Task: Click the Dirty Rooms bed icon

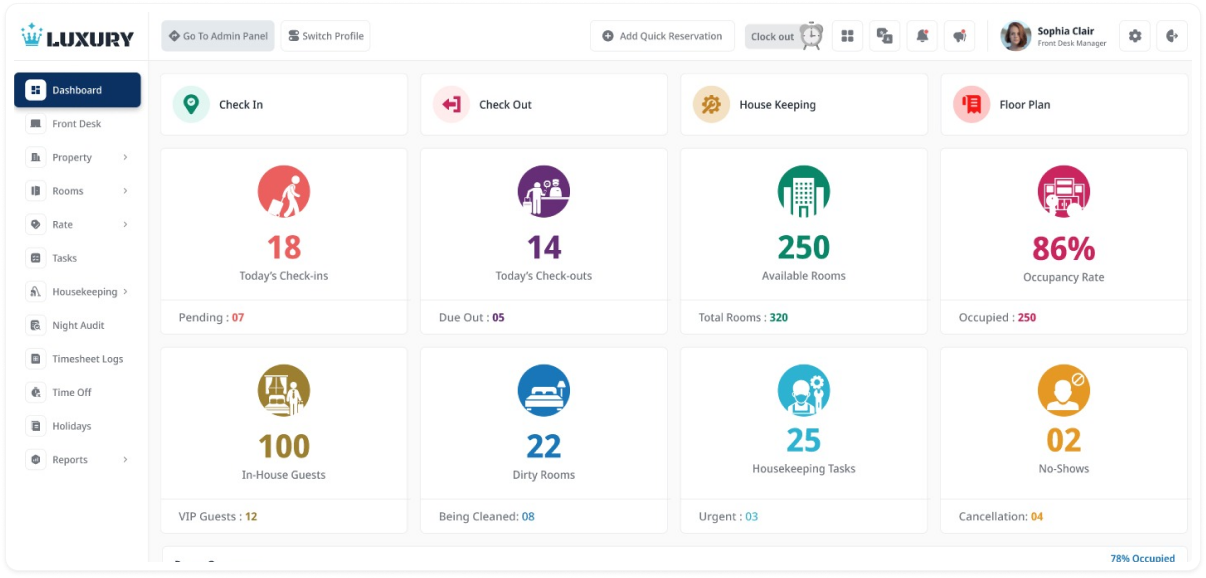Action: pos(544,390)
